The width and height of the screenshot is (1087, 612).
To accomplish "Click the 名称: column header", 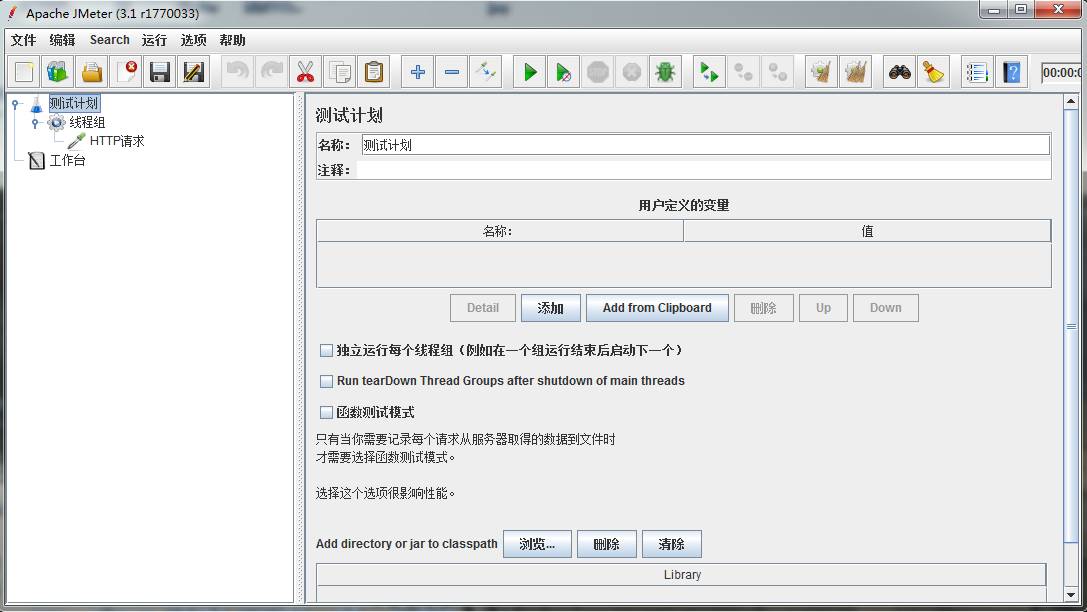I will pyautogui.click(x=500, y=231).
